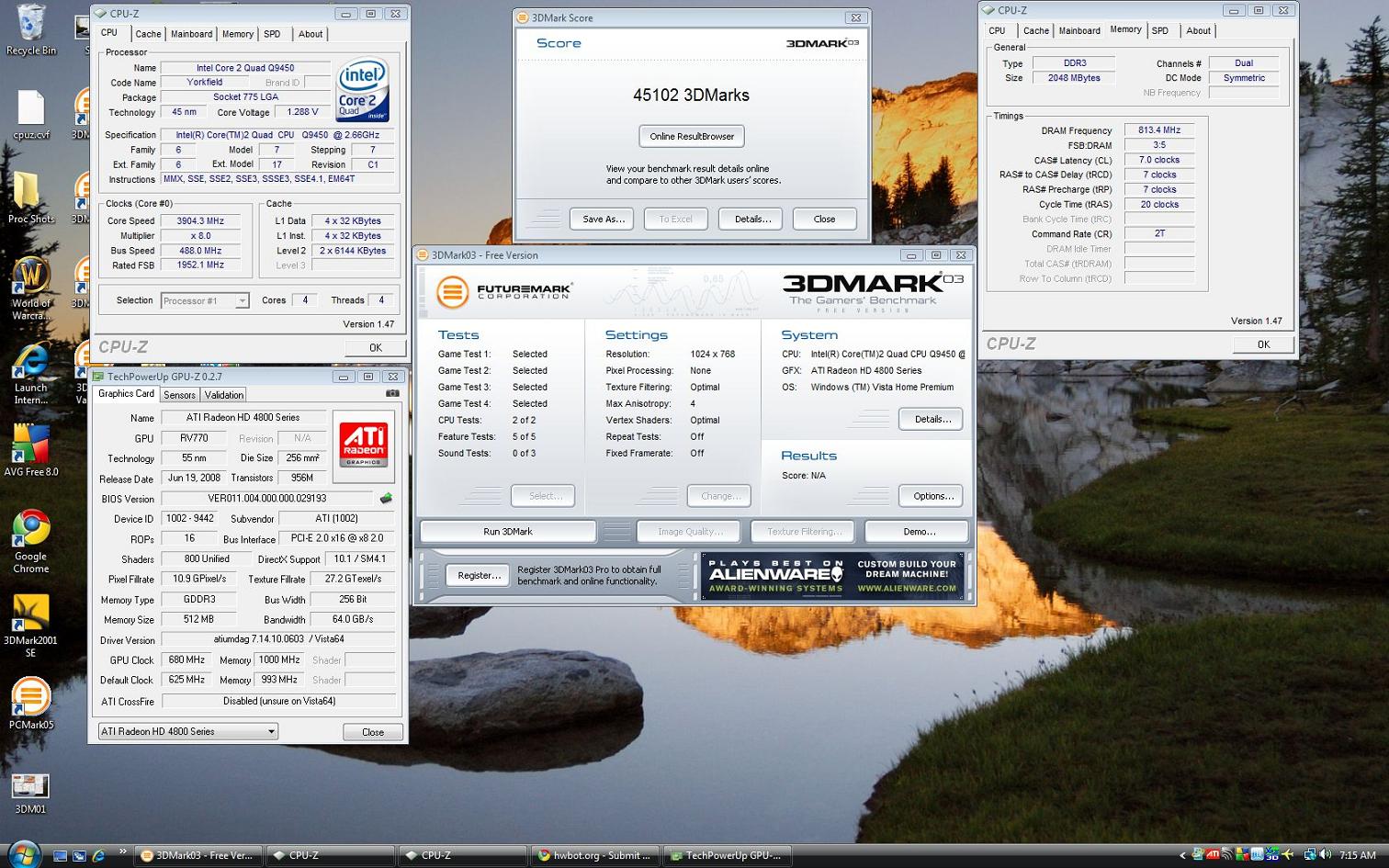Launch Google Chrome desktop shortcut
1389x868 pixels.
click(x=30, y=542)
